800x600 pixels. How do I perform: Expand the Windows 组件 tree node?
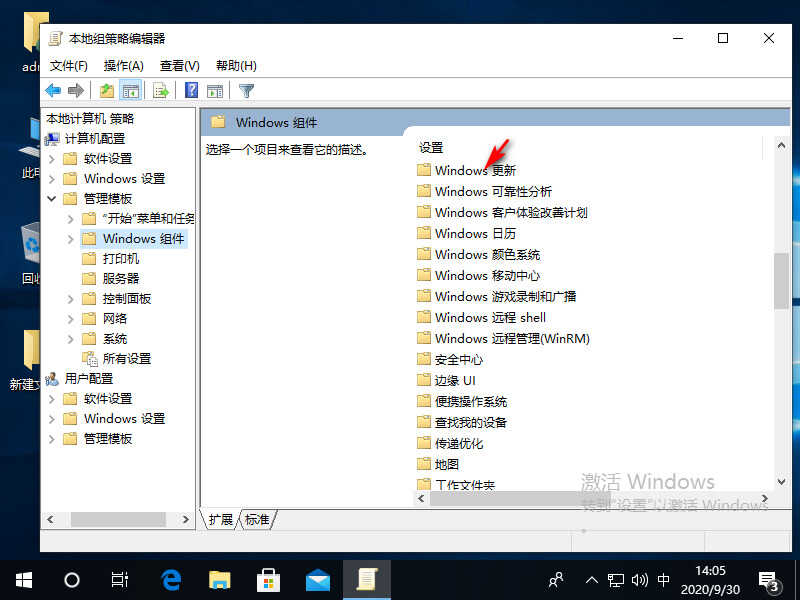coord(70,239)
